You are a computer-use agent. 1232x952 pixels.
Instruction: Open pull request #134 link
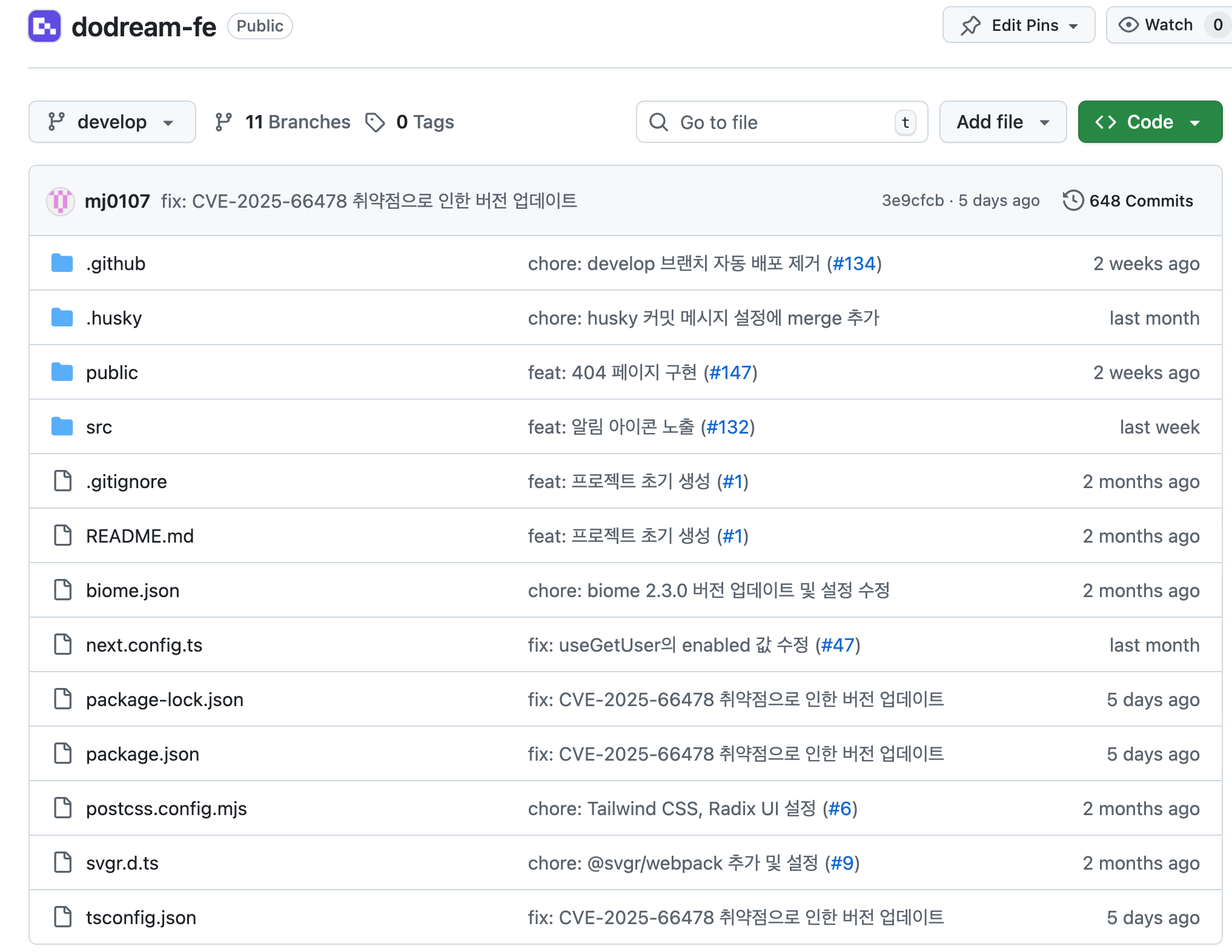click(x=854, y=263)
